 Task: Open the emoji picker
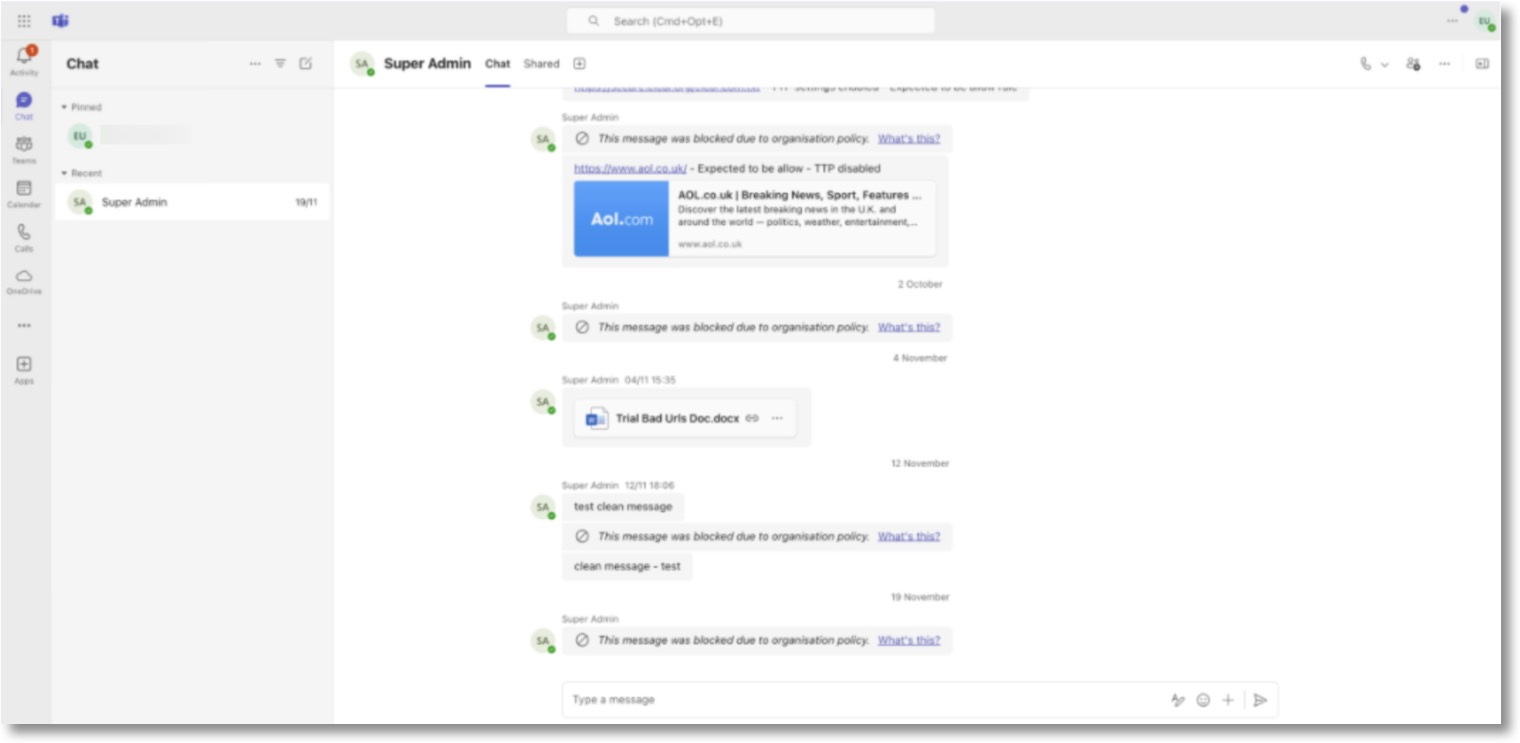[x=1204, y=700]
